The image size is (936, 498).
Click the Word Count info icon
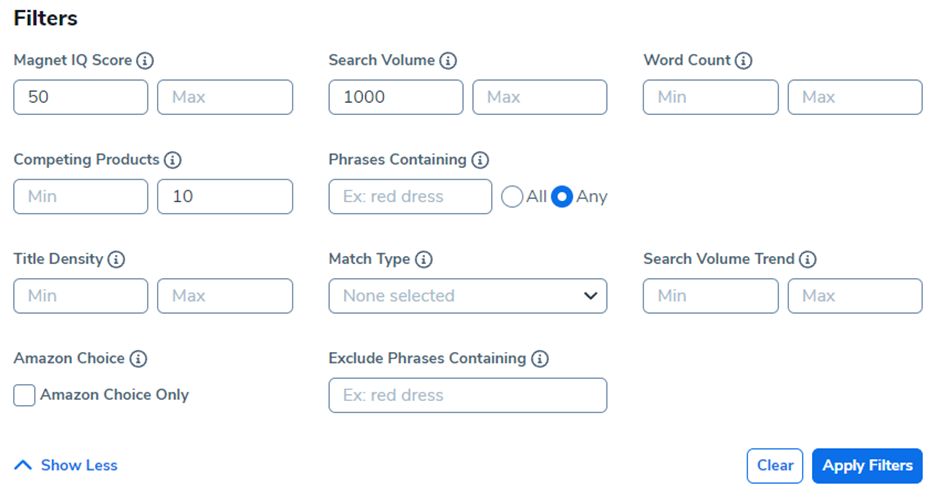point(743,61)
